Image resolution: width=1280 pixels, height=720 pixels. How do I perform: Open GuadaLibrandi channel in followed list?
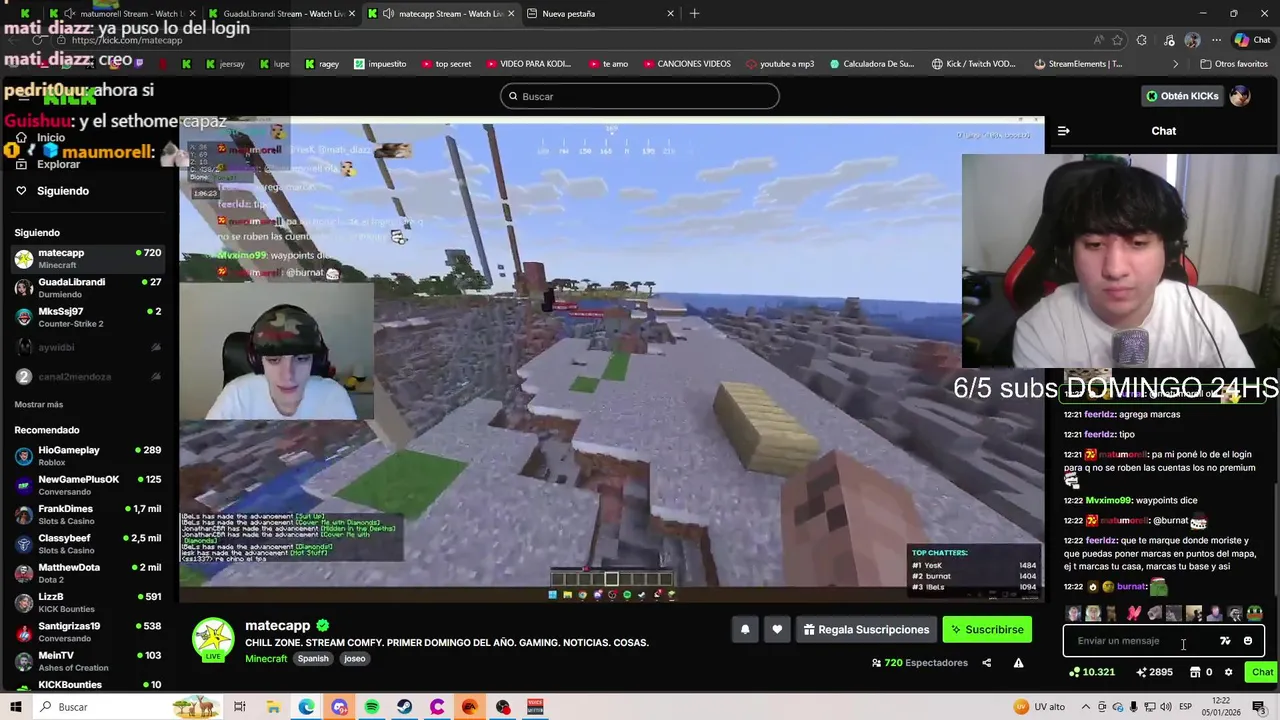pyautogui.click(x=88, y=288)
